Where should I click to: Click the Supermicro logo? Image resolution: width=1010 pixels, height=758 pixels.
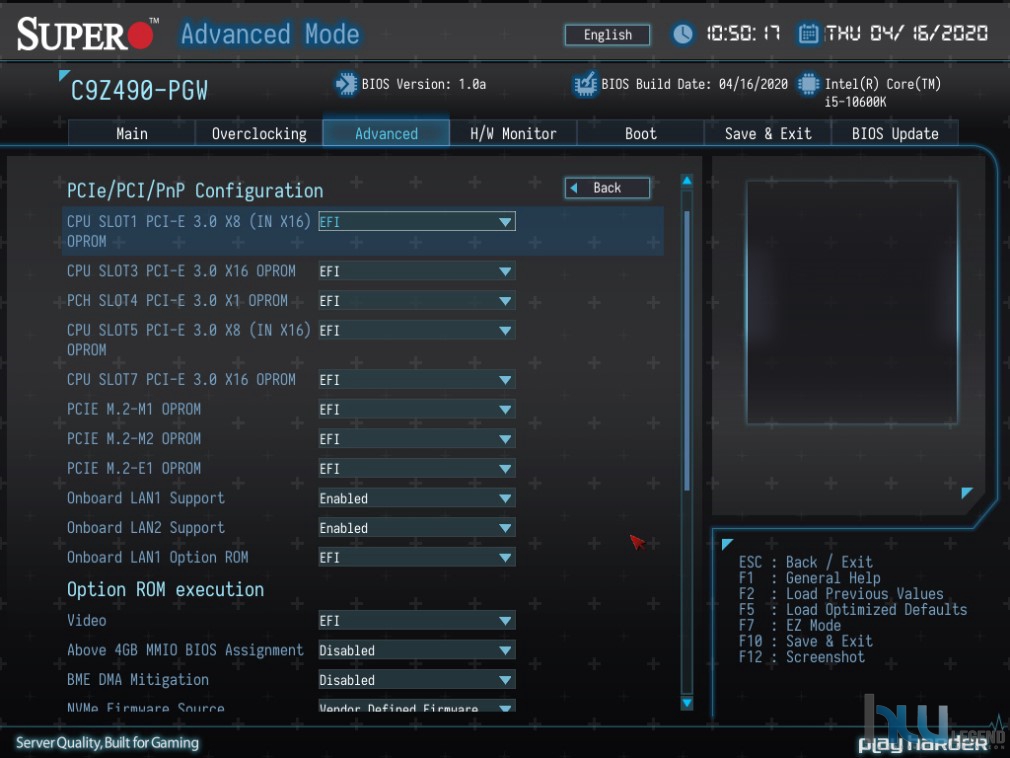click(x=86, y=33)
